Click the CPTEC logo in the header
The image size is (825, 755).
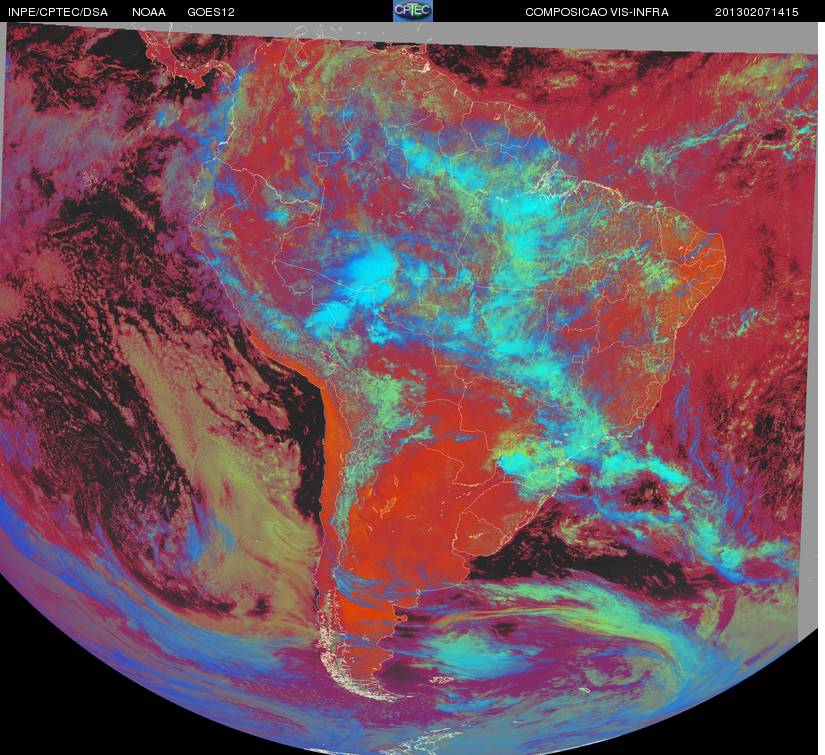(x=413, y=11)
